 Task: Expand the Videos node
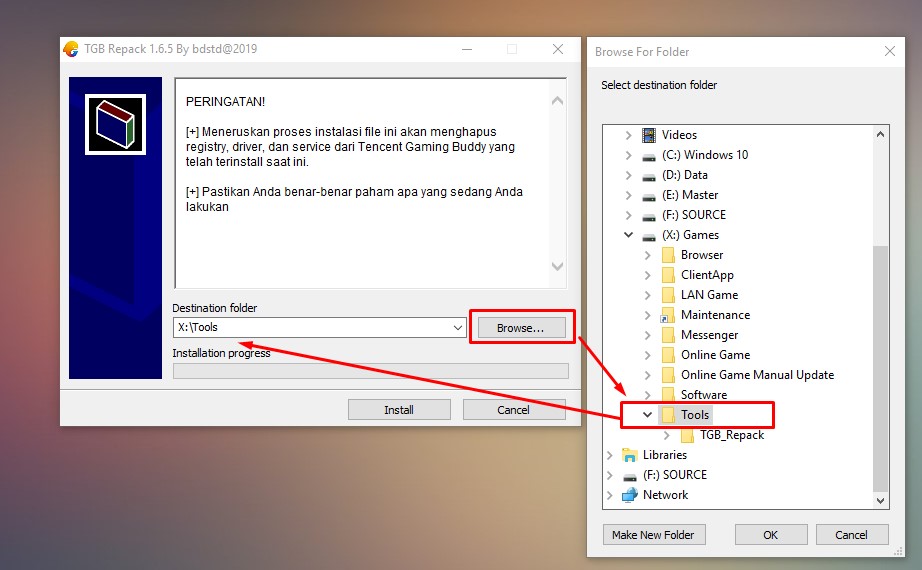point(629,135)
